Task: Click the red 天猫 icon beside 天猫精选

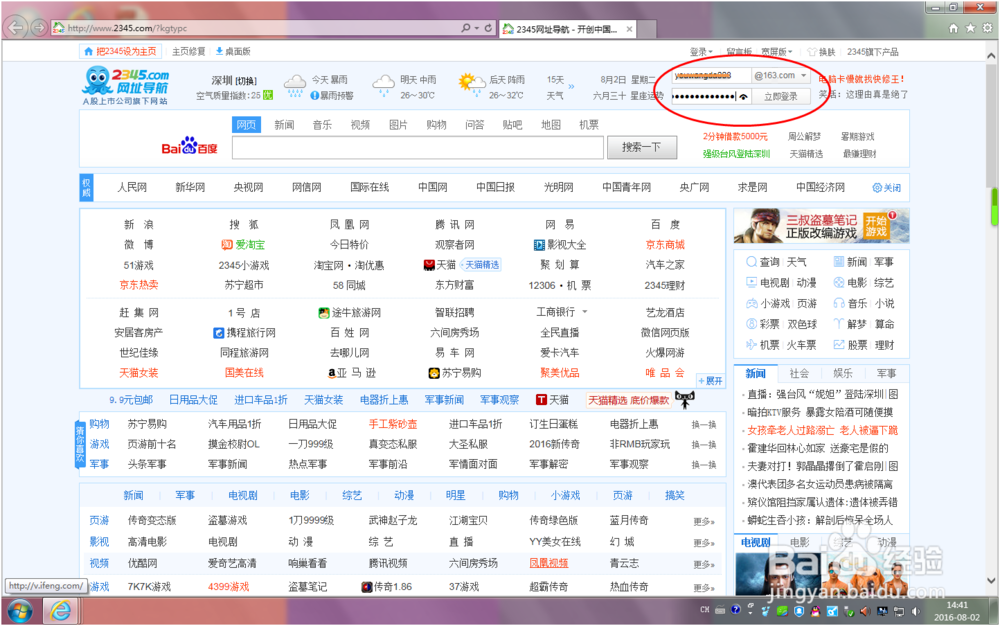Action: 429,265
